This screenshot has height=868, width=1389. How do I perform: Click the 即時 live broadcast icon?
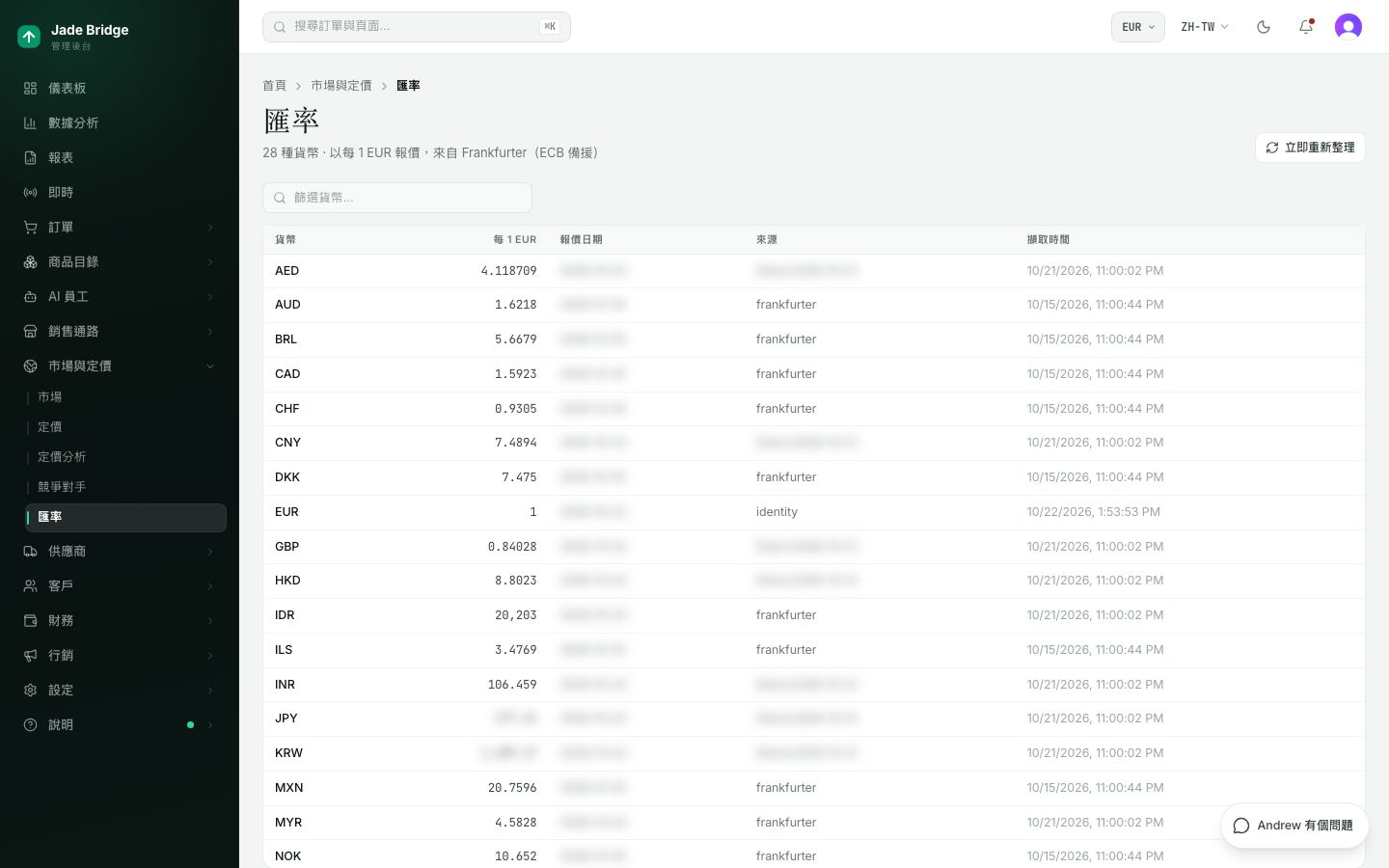pos(31,192)
